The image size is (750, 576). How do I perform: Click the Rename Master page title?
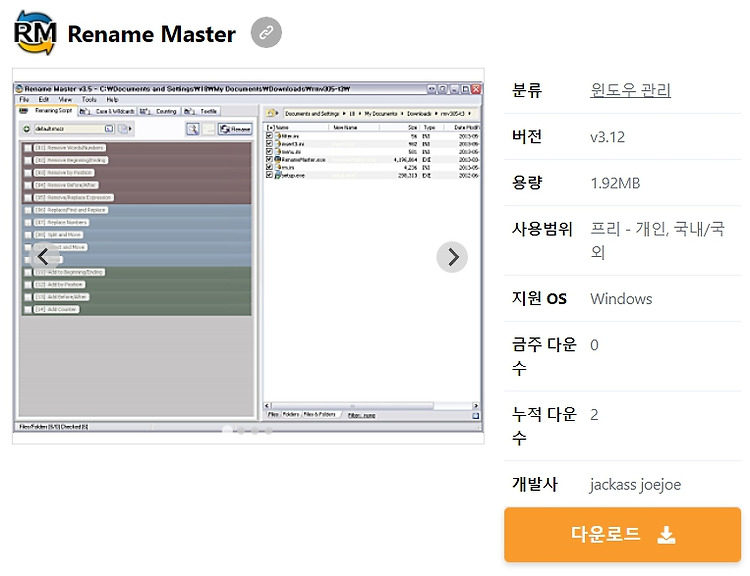click(x=152, y=34)
